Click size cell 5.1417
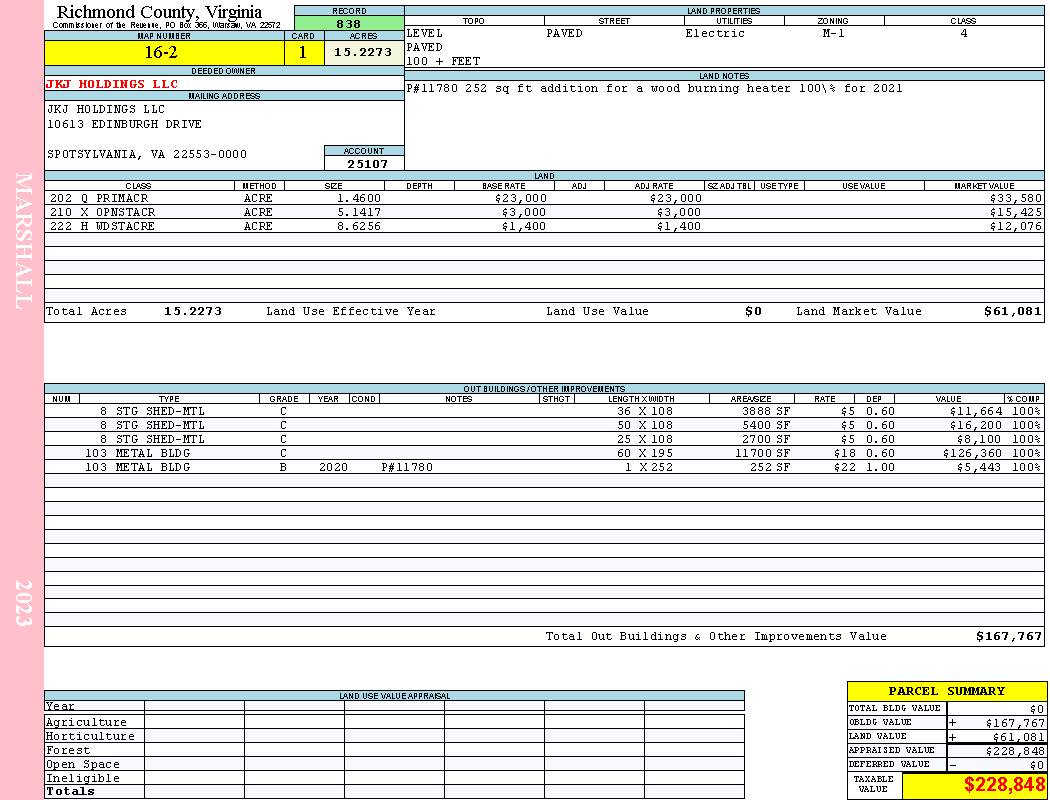 point(359,212)
